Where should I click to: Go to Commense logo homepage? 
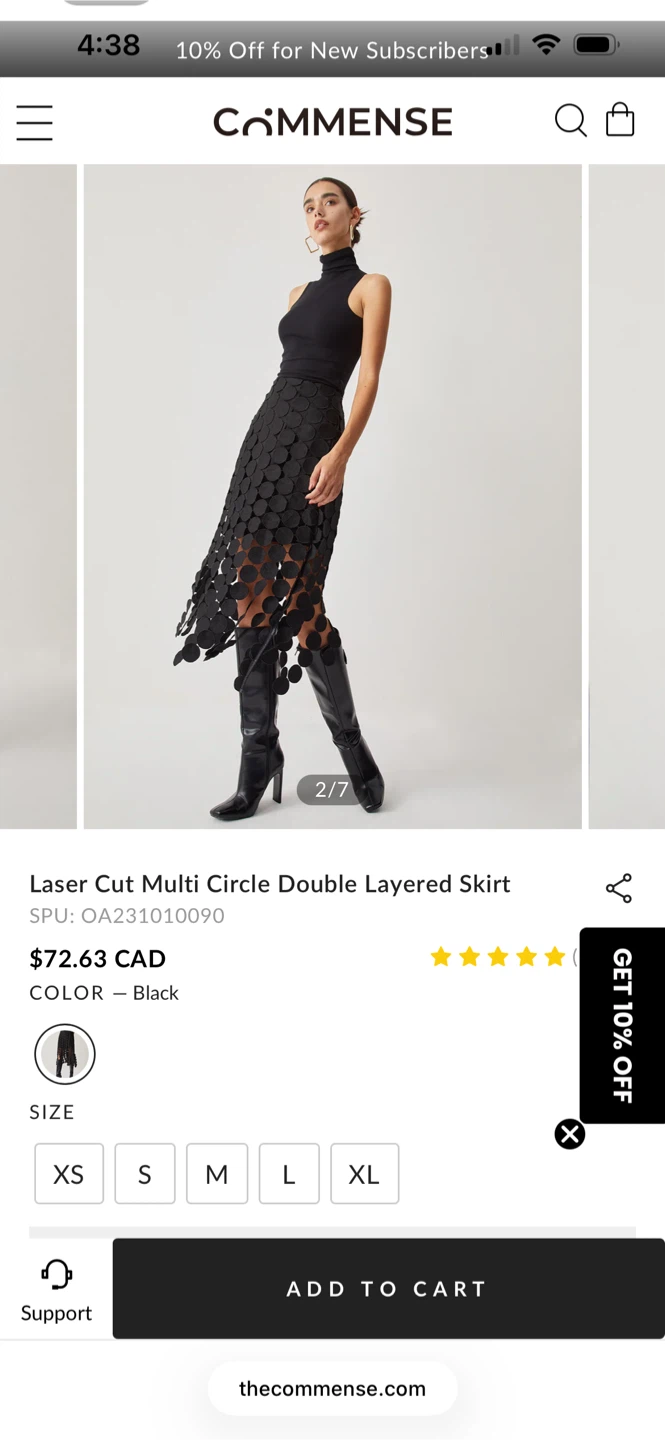[x=332, y=122]
